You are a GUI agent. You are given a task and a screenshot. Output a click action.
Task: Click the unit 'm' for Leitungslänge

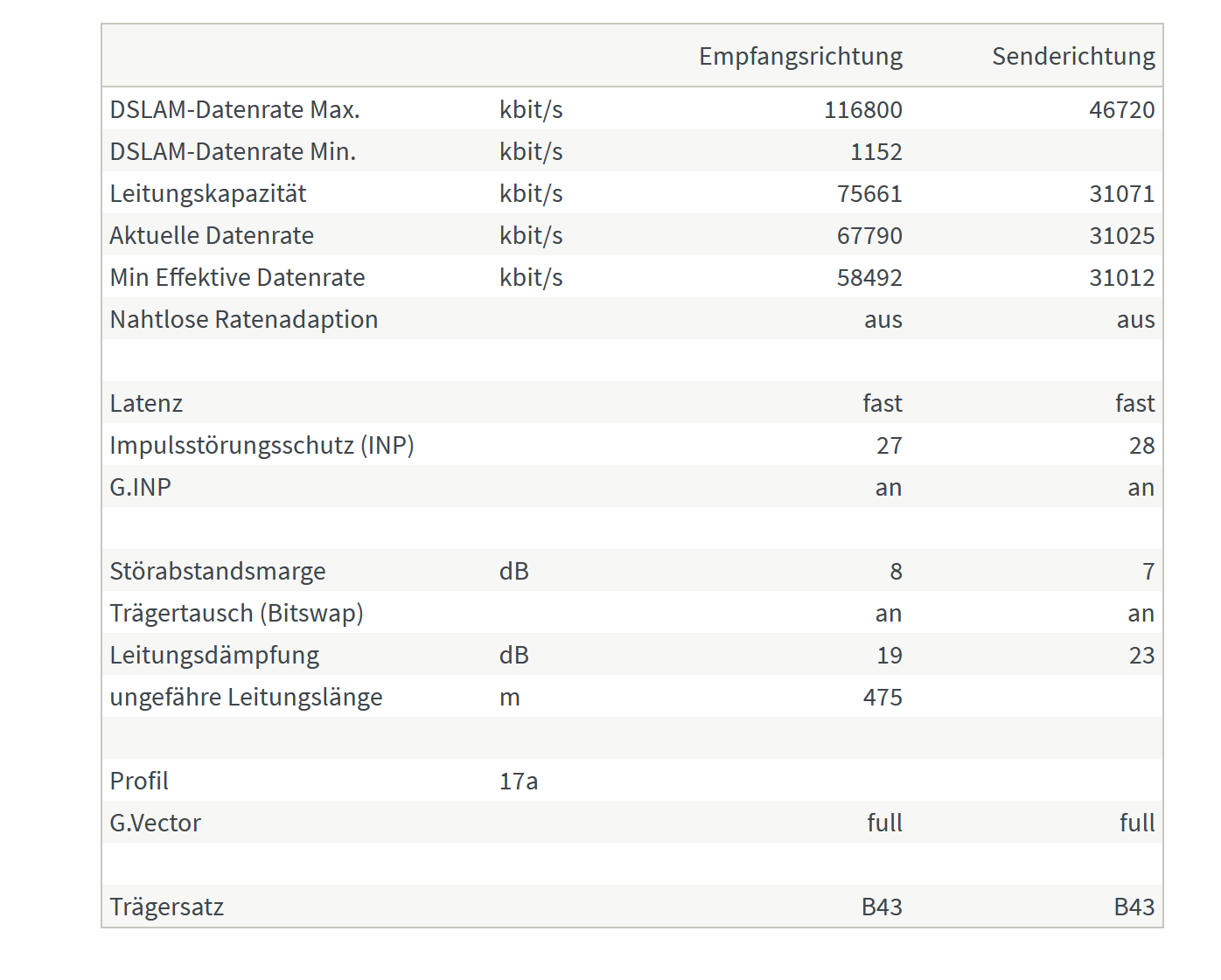click(x=509, y=698)
